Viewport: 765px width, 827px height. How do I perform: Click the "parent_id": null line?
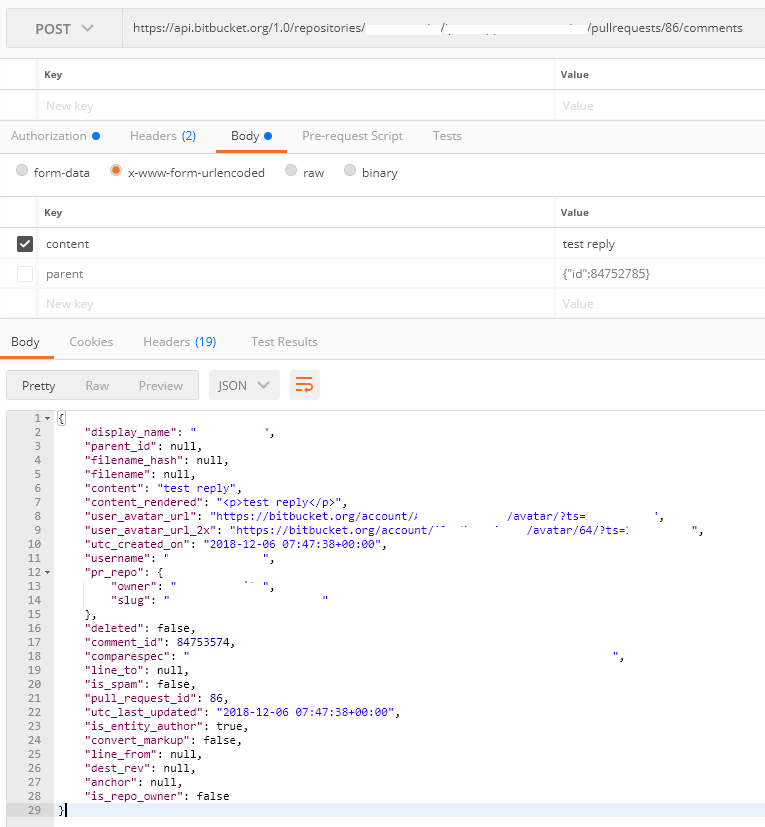point(143,446)
